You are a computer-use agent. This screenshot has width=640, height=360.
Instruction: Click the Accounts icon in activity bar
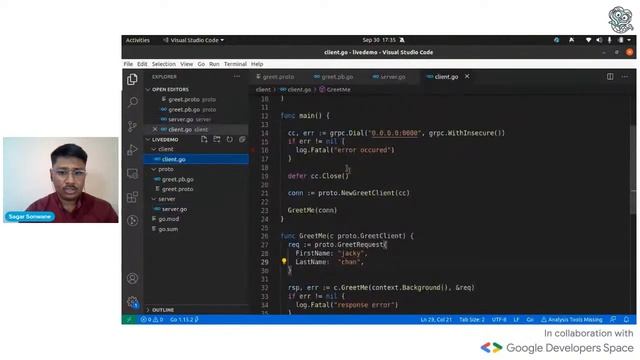click(x=132, y=278)
